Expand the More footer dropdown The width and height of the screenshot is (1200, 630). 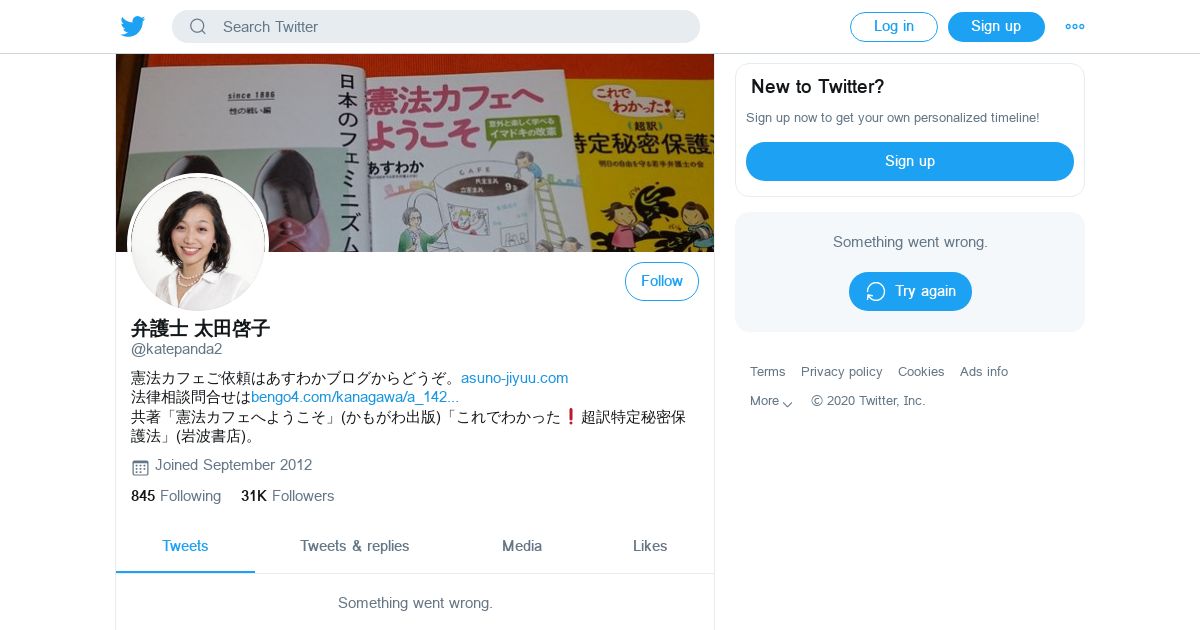click(x=771, y=401)
